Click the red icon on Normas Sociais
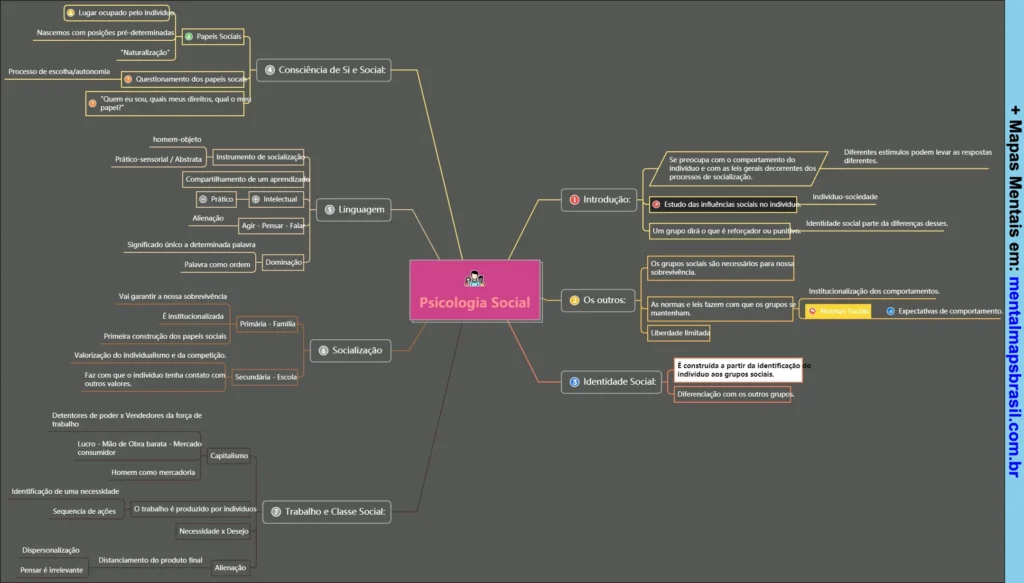 (812, 312)
